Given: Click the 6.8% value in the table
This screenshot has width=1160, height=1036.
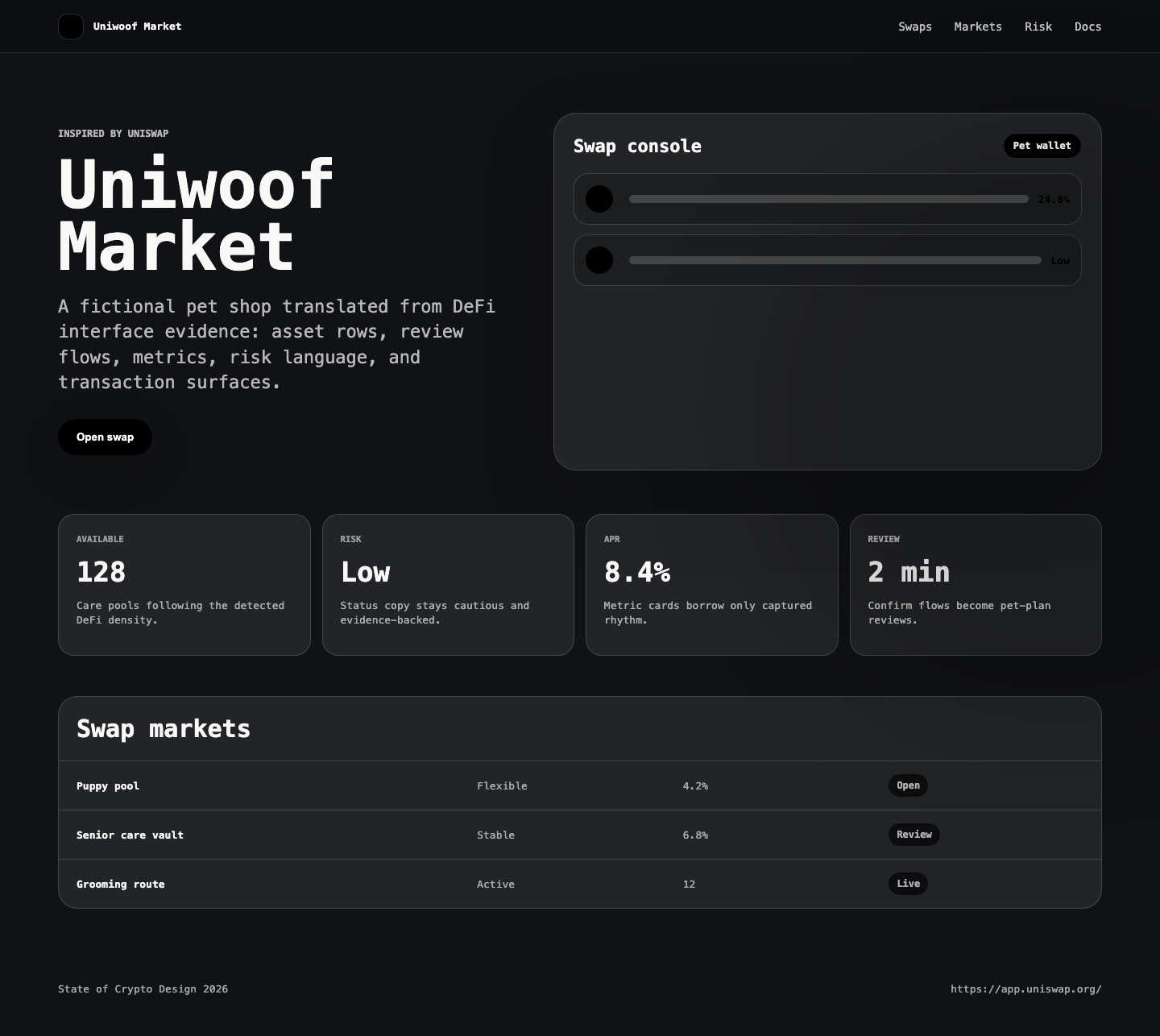Looking at the screenshot, I should [x=695, y=835].
